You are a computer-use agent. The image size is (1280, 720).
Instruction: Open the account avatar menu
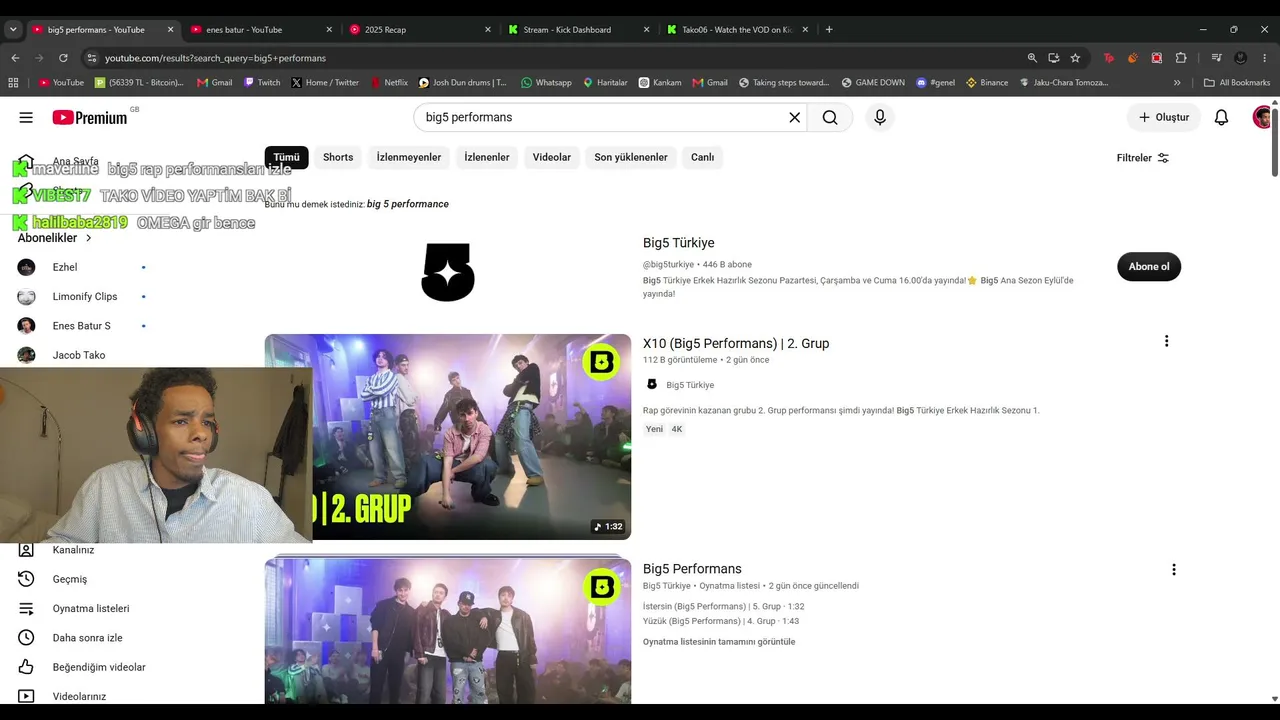pyautogui.click(x=1263, y=117)
